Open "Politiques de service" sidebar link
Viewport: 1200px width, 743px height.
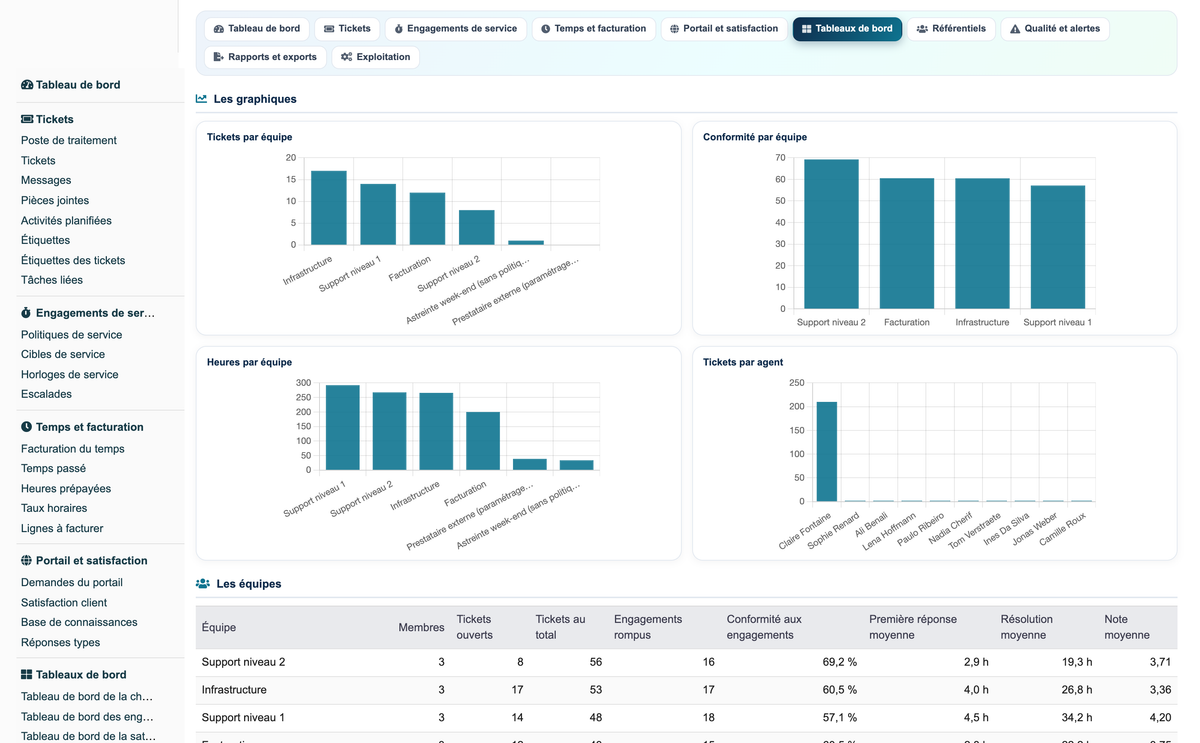point(71,335)
